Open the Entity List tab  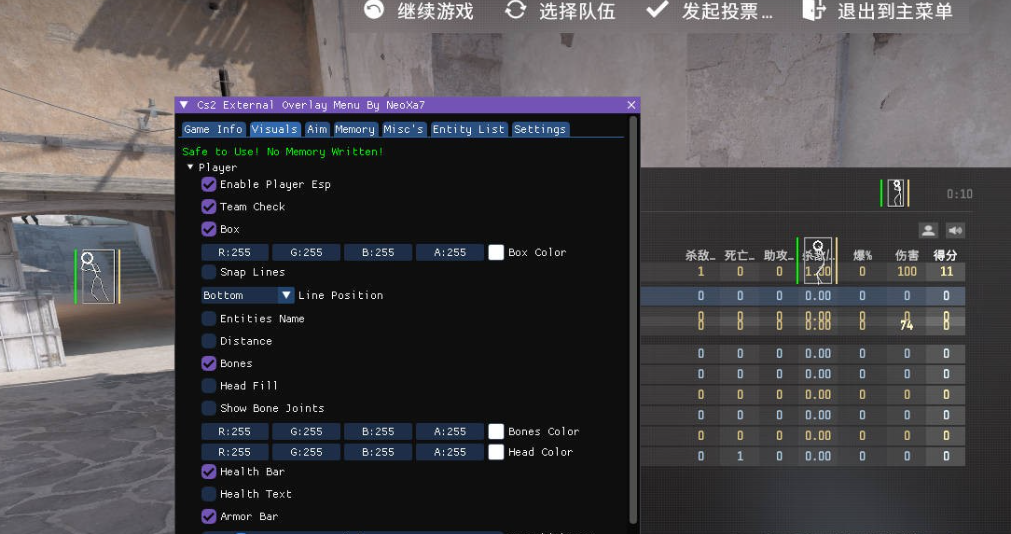[469, 129]
